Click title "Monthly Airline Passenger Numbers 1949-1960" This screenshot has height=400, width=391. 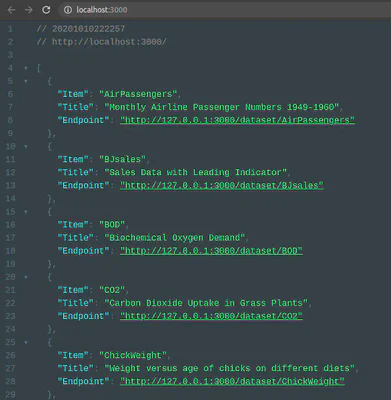tap(222, 107)
